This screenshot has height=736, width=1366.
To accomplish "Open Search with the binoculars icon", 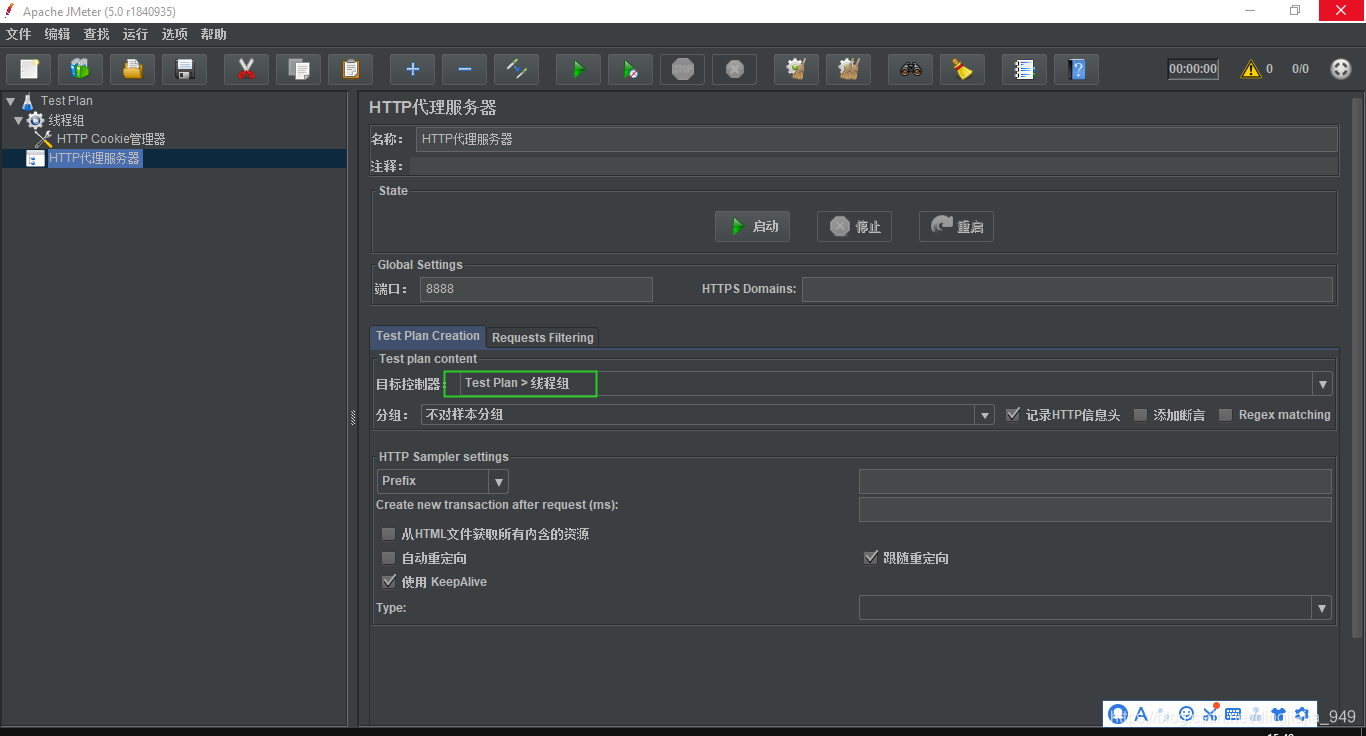I will click(910, 69).
